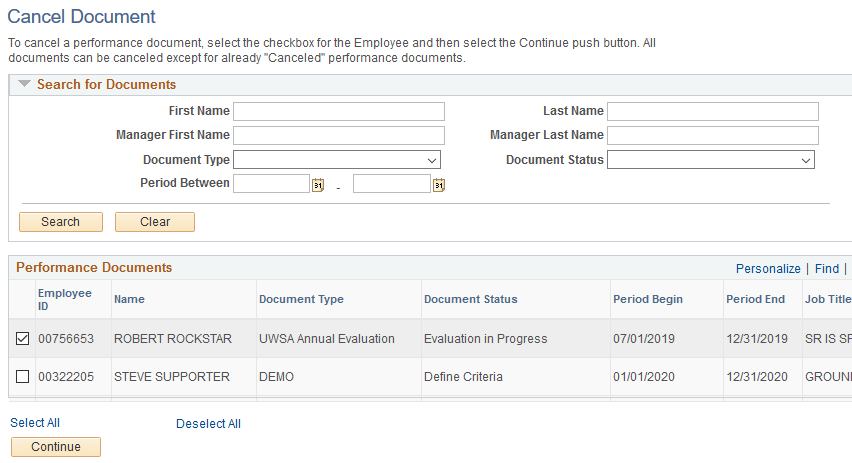Open the Document Type dropdown
The height and width of the screenshot is (463, 852).
[x=337, y=160]
